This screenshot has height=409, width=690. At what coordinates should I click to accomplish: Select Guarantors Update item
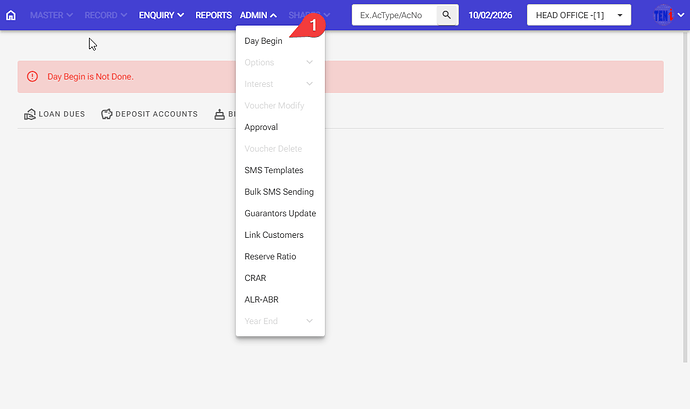280,213
